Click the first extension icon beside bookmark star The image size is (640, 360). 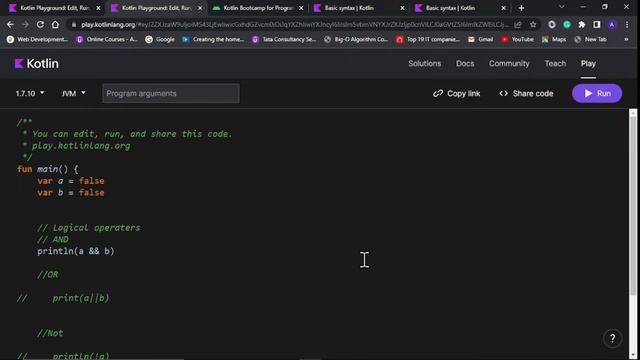coord(552,24)
